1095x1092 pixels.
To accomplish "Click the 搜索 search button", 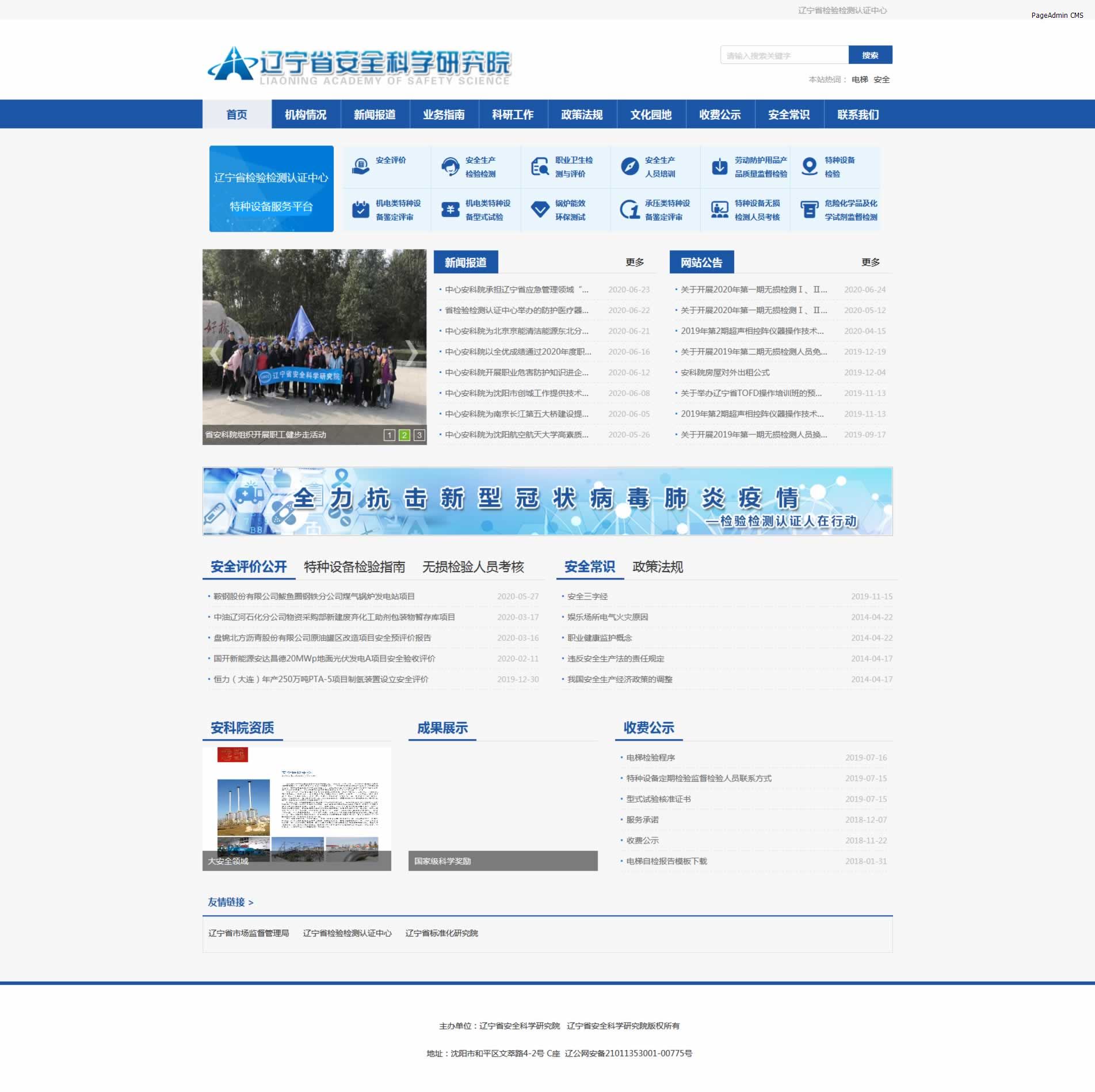I will tap(871, 55).
